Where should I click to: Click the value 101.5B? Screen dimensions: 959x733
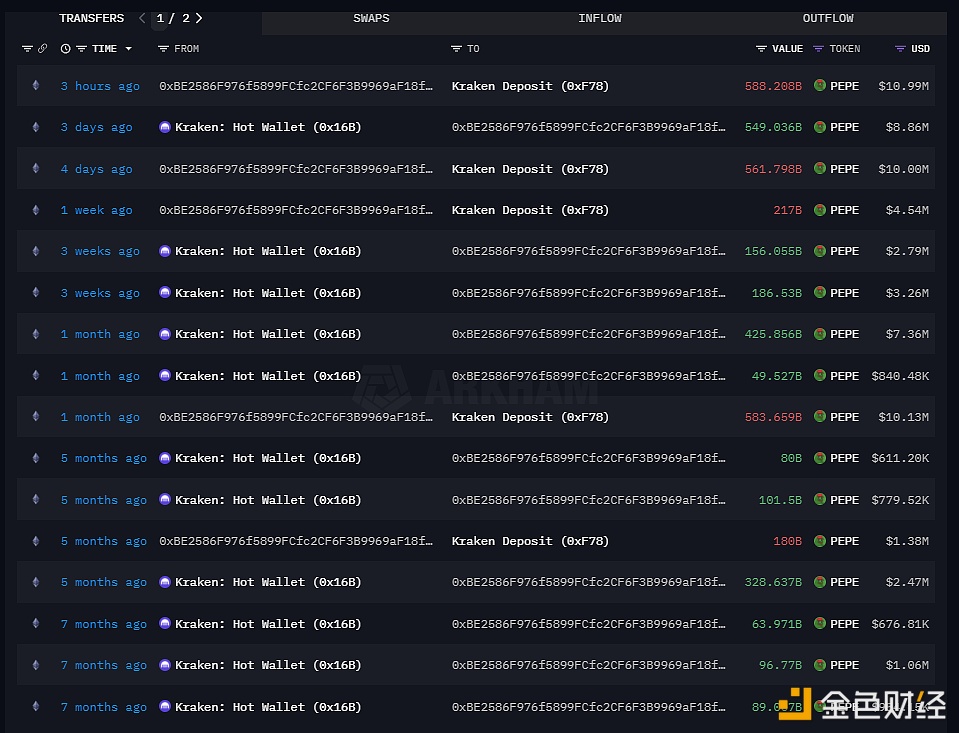(x=780, y=500)
